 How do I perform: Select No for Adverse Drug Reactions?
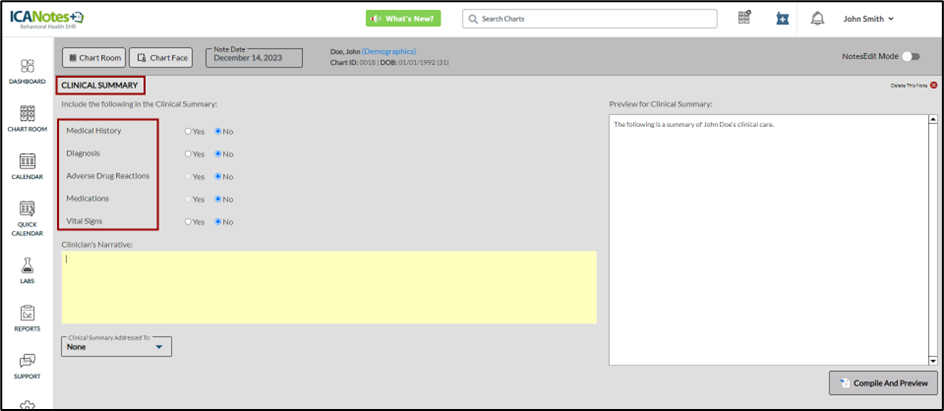[219, 177]
